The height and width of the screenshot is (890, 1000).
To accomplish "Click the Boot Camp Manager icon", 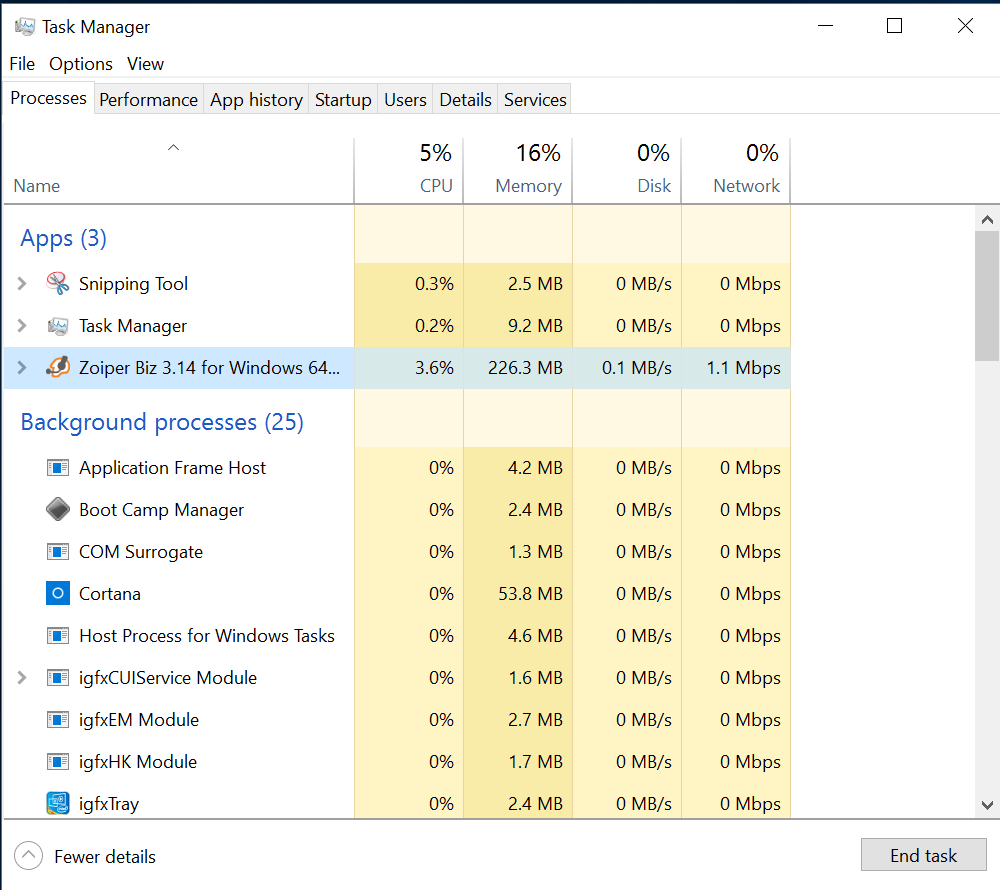I will pyautogui.click(x=58, y=509).
